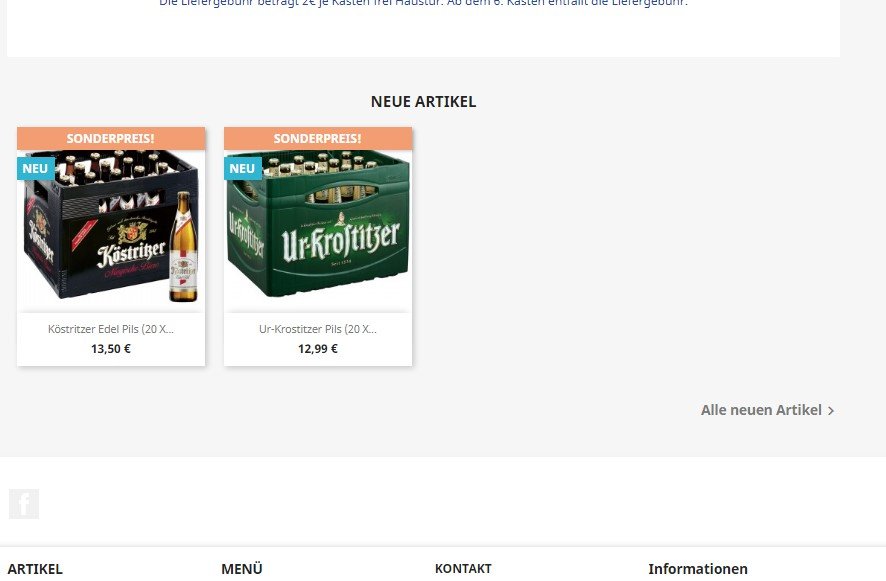Open the Facebook social icon
Screen dimensions: 886x581
click(24, 504)
